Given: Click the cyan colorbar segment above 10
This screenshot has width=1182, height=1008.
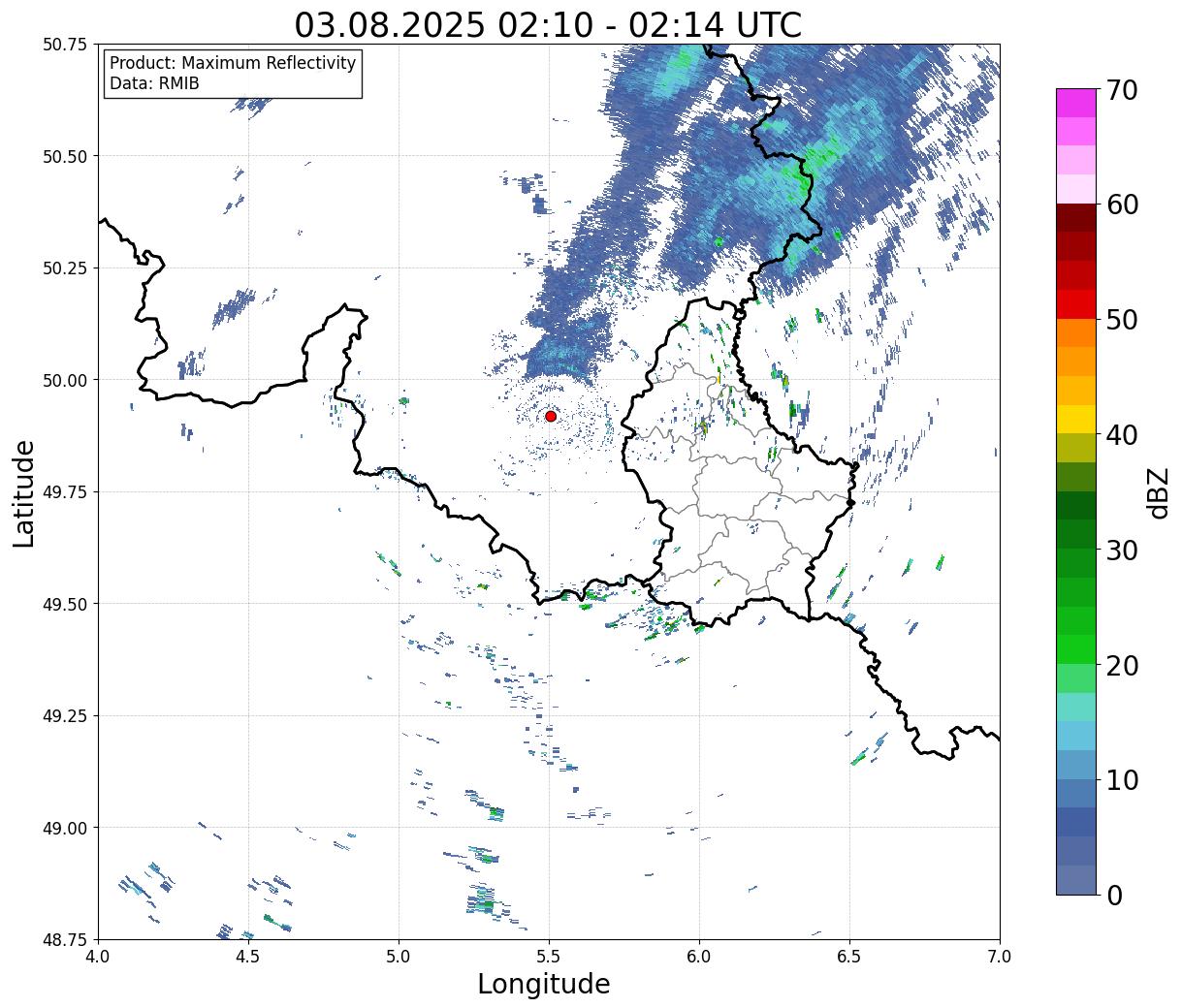Looking at the screenshot, I should point(1076,735).
